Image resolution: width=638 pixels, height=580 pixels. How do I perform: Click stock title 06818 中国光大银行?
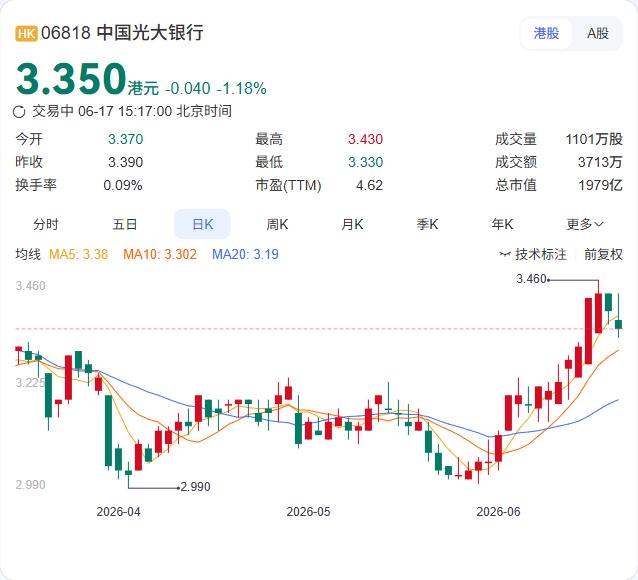pyautogui.click(x=122, y=33)
